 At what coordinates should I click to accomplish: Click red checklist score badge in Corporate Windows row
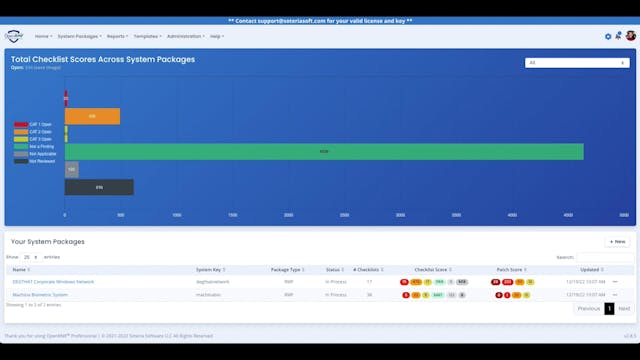404,282
